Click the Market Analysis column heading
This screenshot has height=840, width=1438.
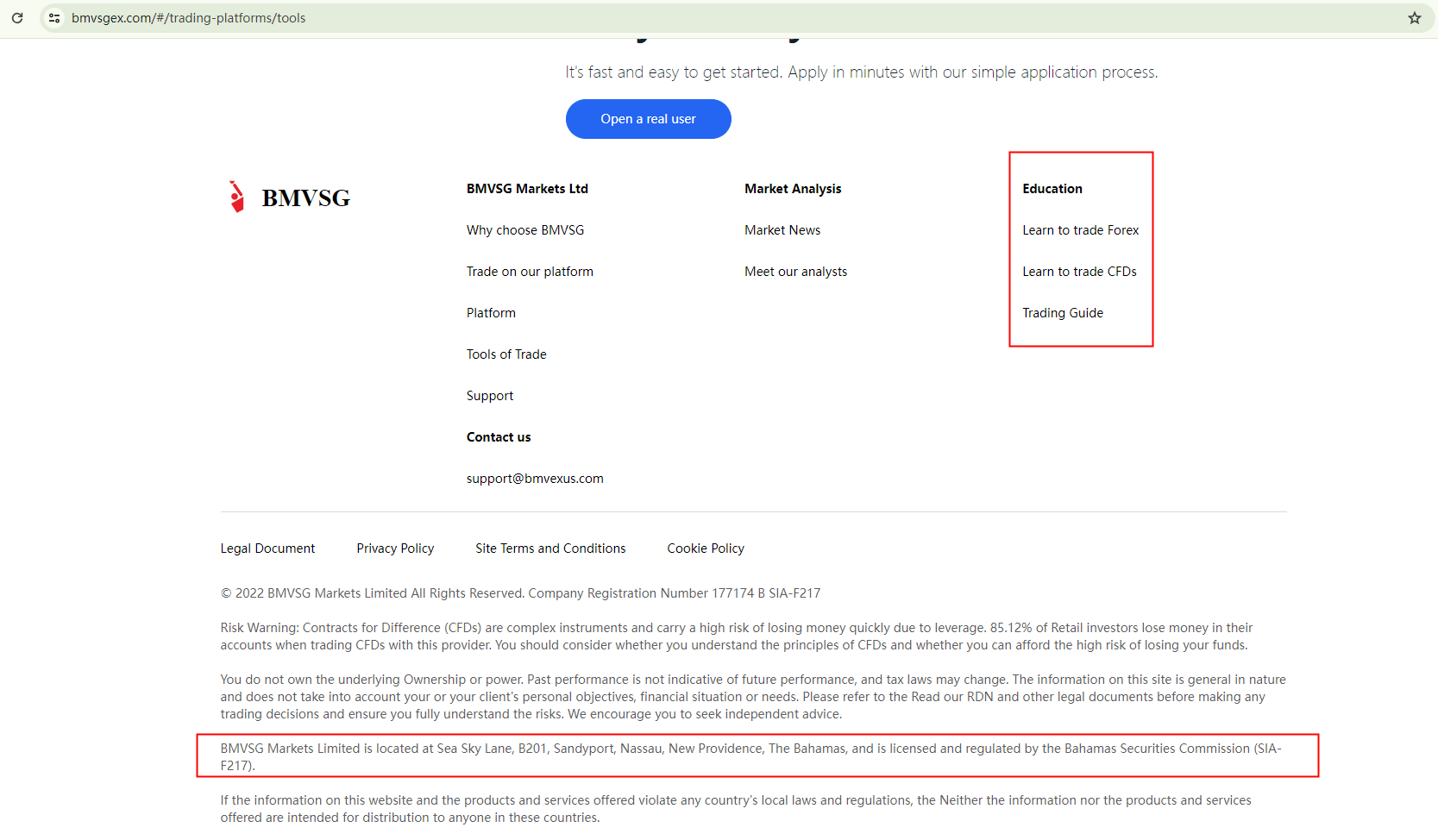(793, 189)
